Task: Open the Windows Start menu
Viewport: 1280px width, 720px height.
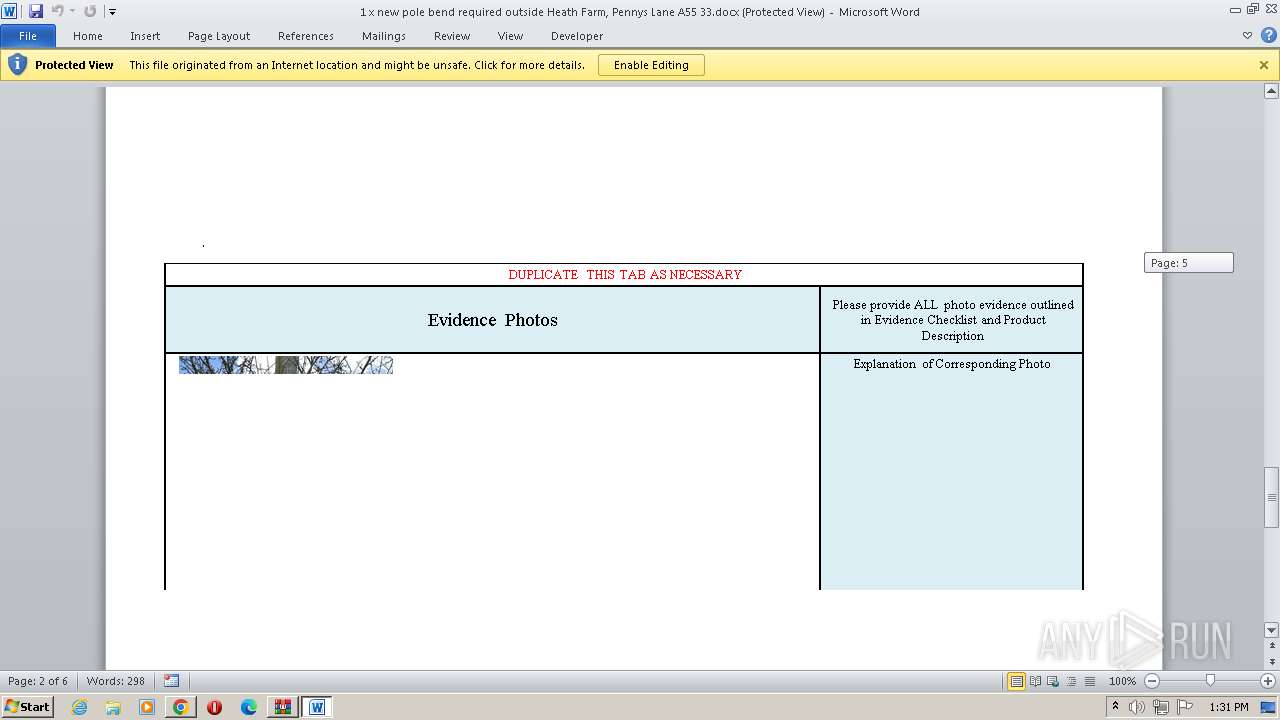Action: (x=27, y=707)
